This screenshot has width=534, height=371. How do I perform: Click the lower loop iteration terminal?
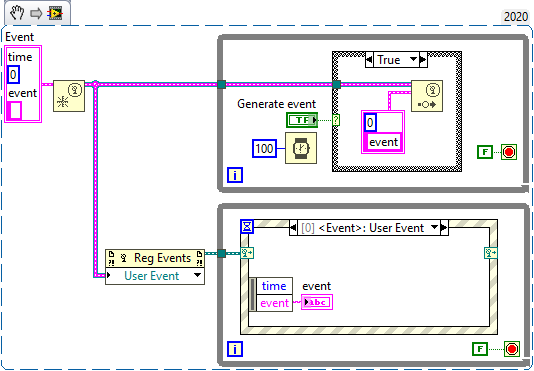[x=235, y=349]
